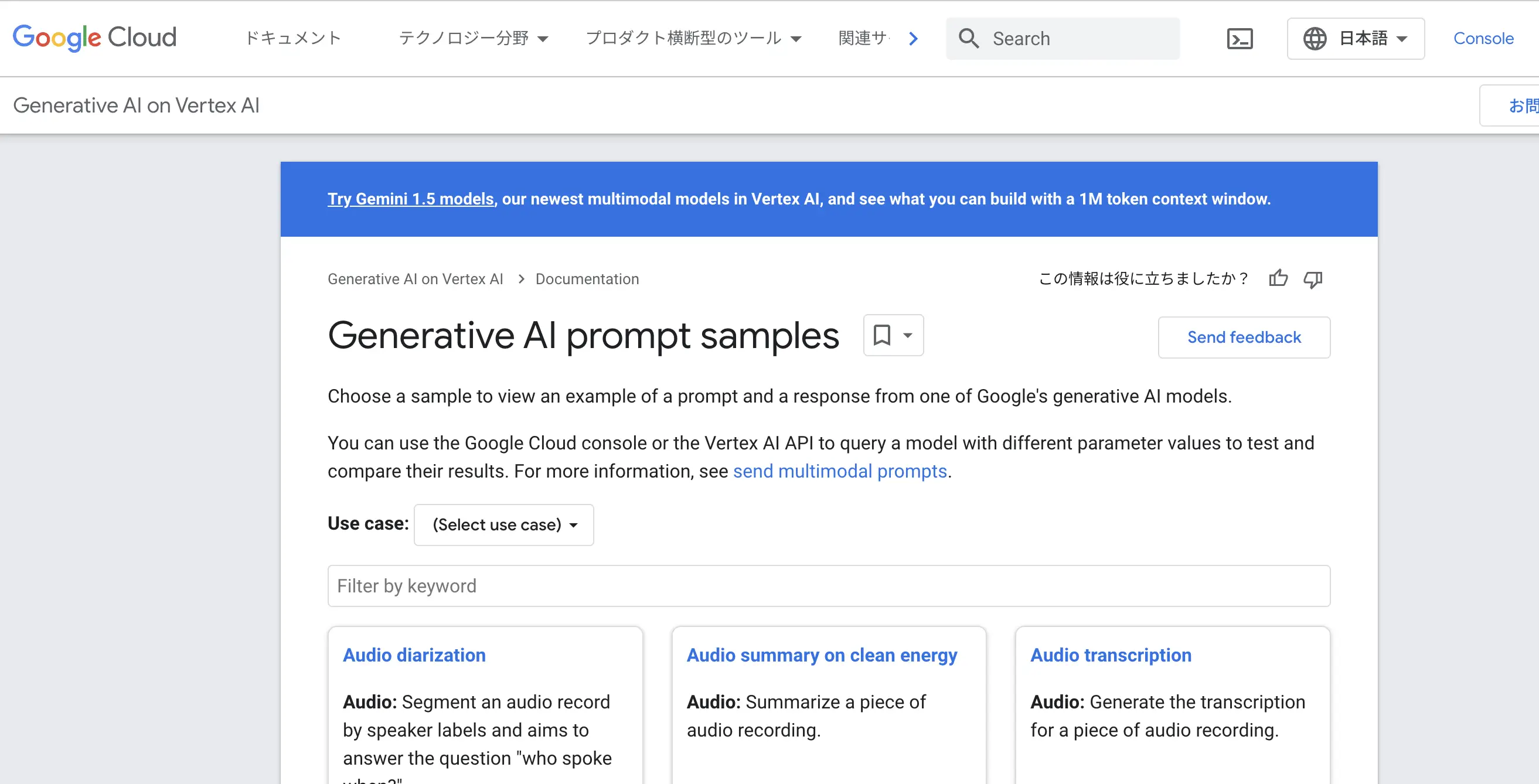Viewport: 1539px width, 784px height.
Task: Open the partially shown 関連サ nav tab
Action: tap(864, 38)
